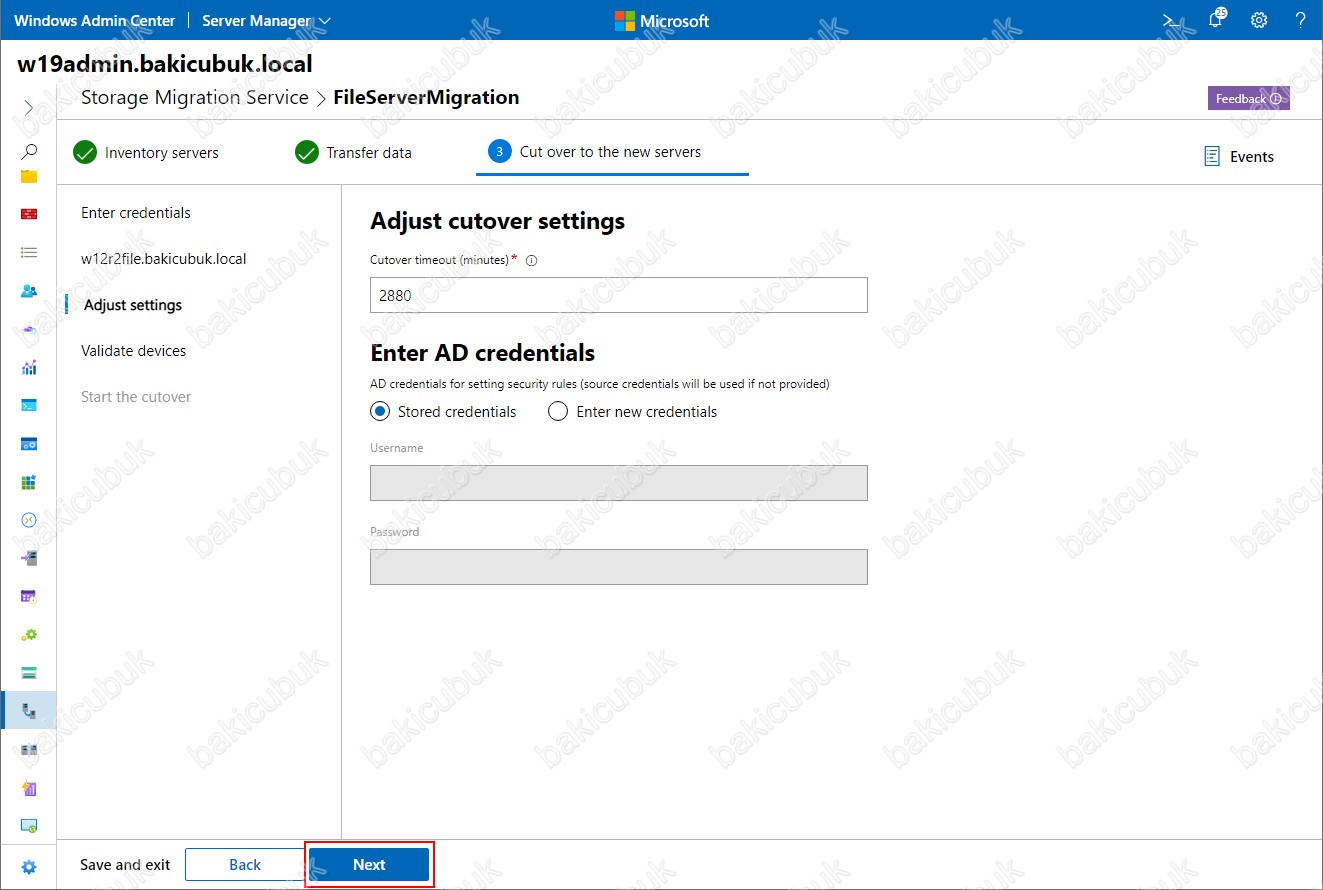Open the System Insights lightning icon
The height and width of the screenshot is (890, 1323).
tap(29, 788)
